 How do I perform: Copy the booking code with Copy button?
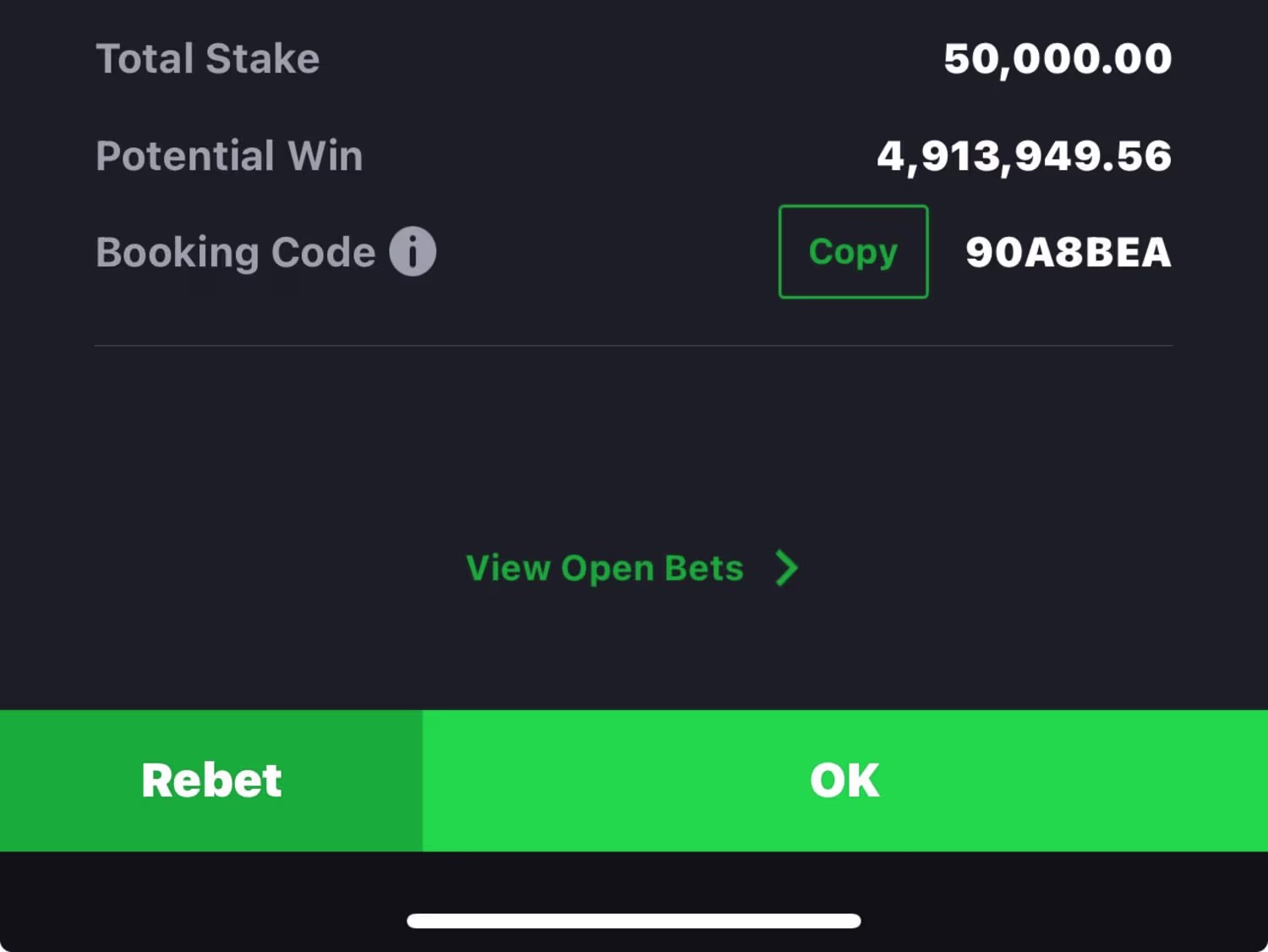853,252
